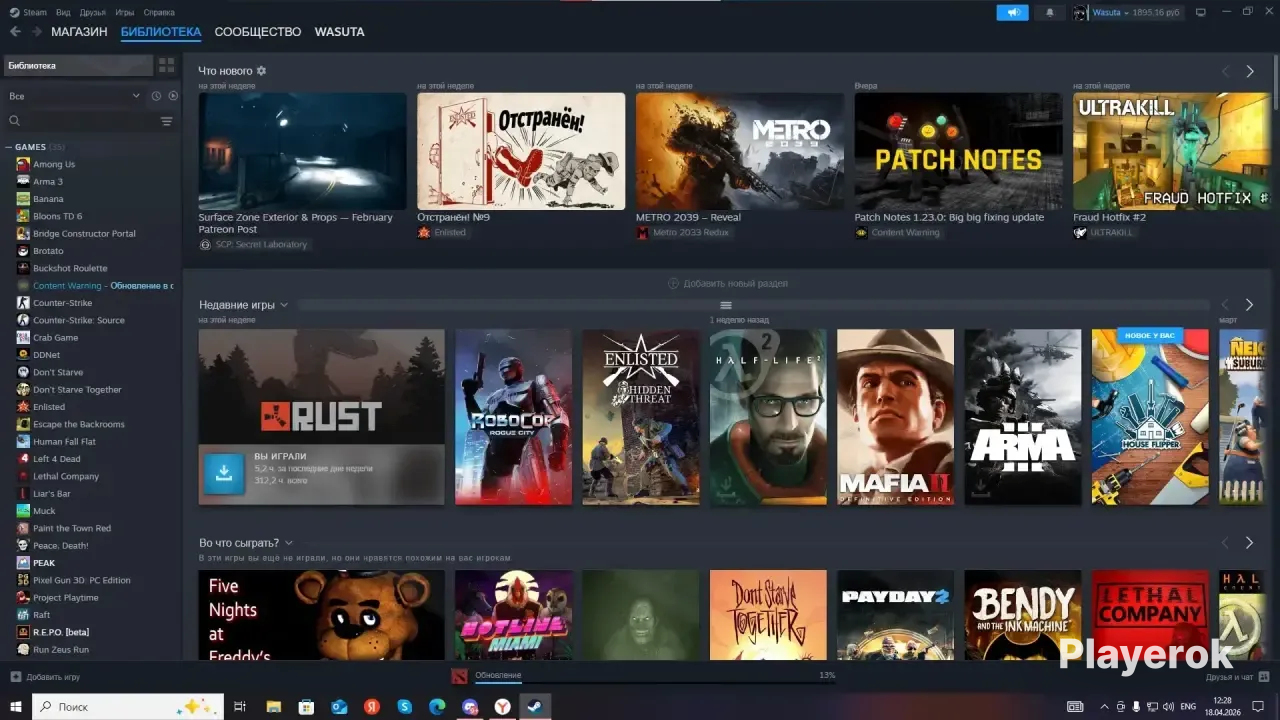Open the announcements megaphone button

coord(1012,13)
